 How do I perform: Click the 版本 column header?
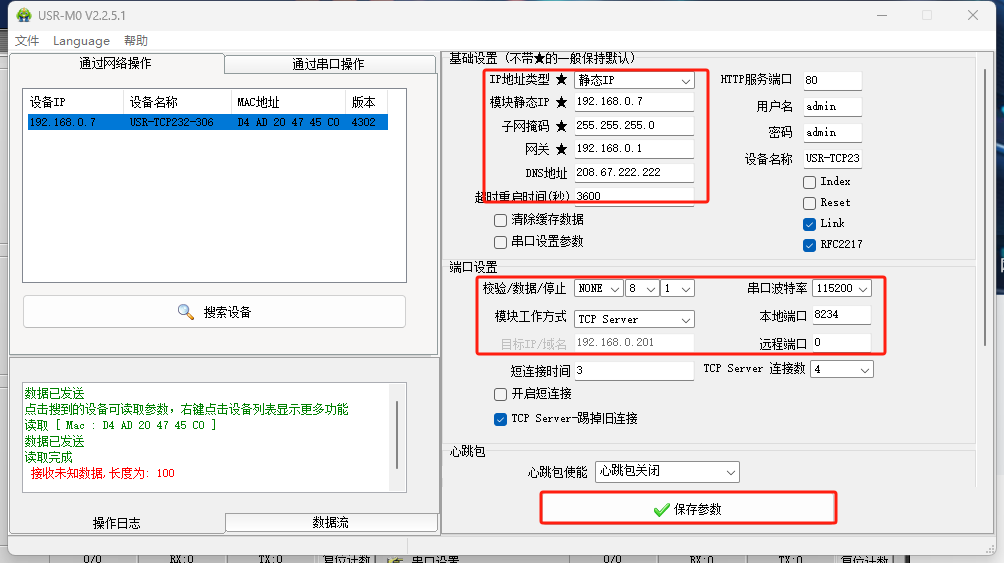click(x=367, y=102)
